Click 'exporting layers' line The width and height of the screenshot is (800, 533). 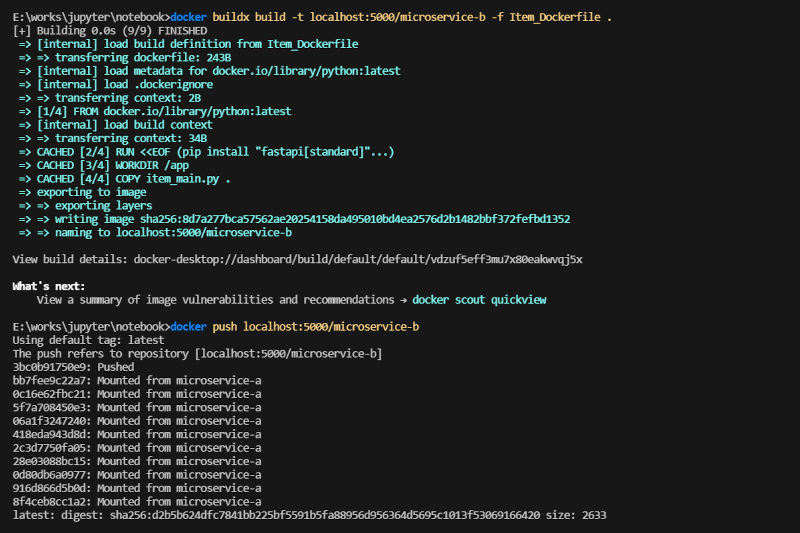click(x=85, y=206)
